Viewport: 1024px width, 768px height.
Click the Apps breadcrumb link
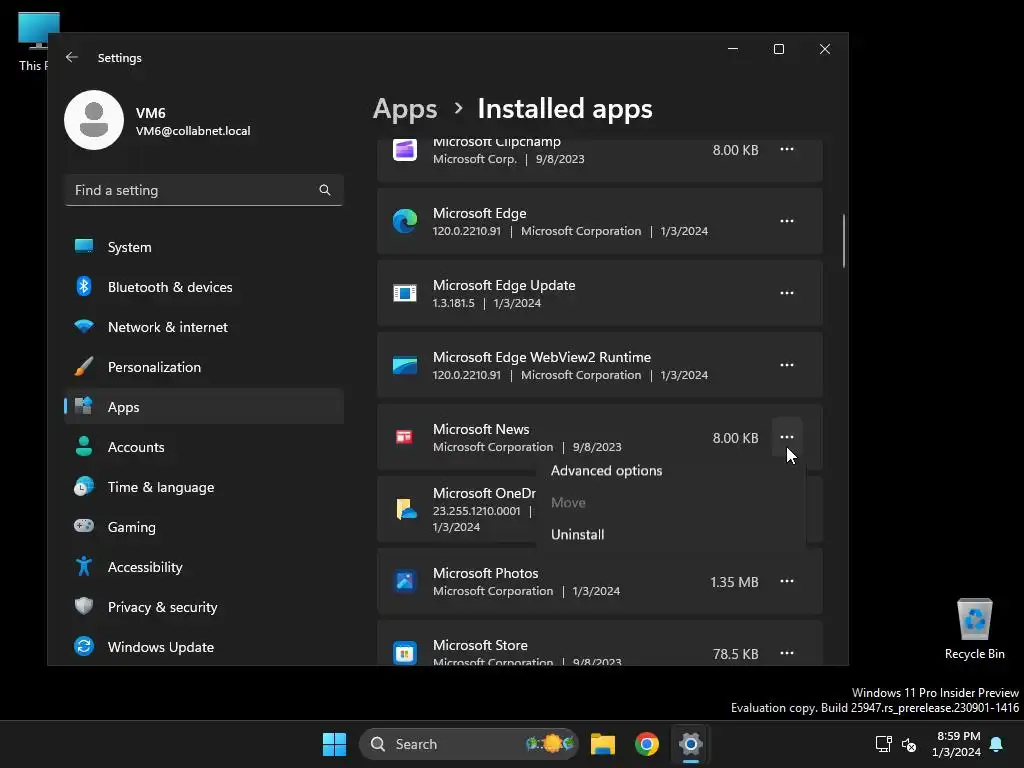click(405, 109)
